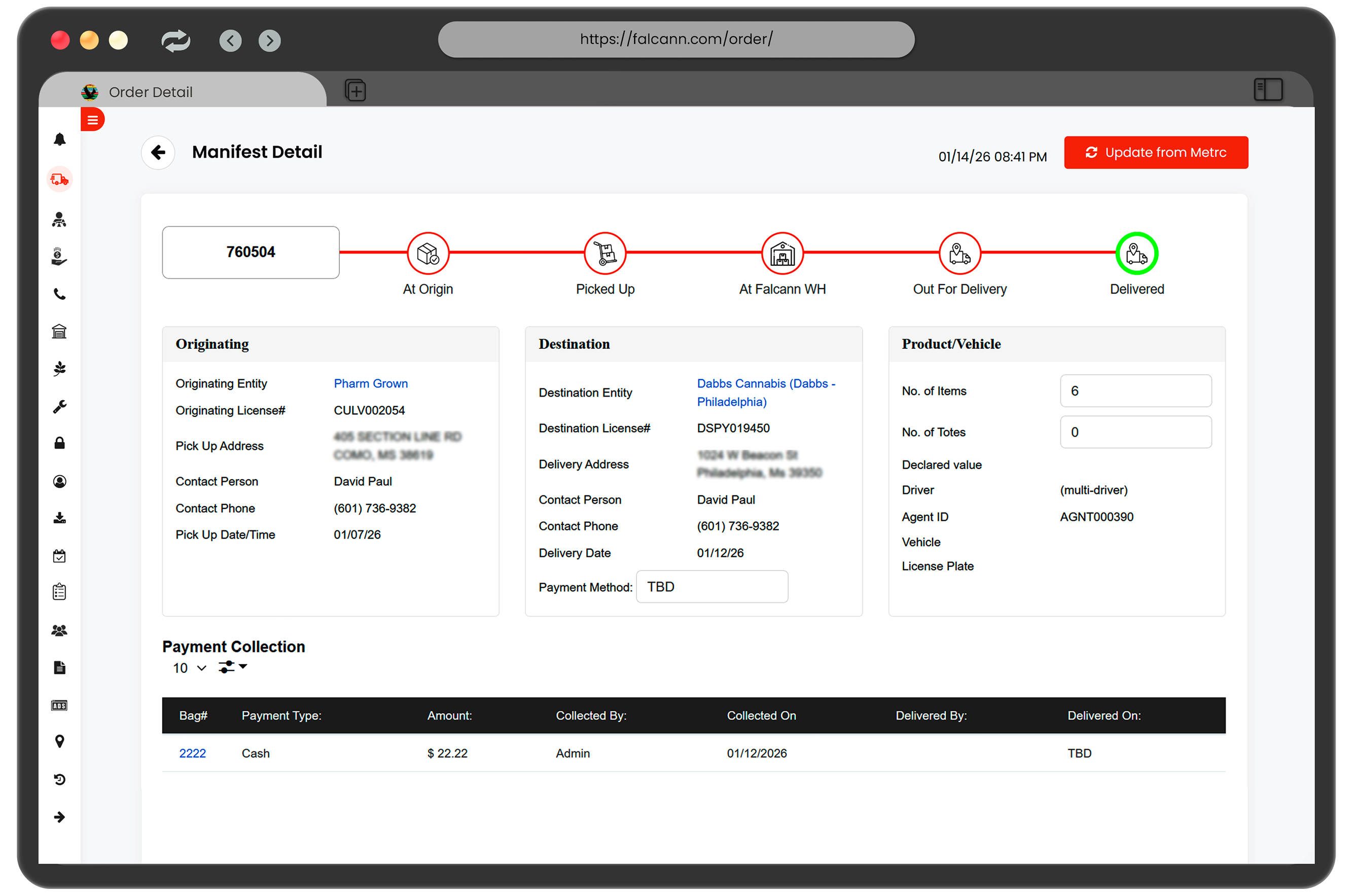Open the Pharm Grown entity link
Viewport: 1351px width, 896px height.
[370, 383]
